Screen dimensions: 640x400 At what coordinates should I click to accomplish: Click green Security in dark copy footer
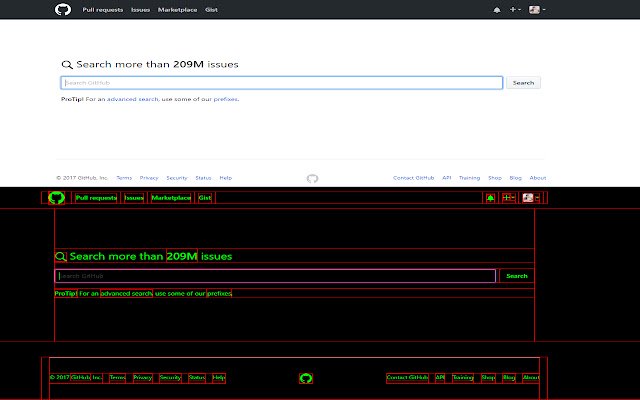170,378
